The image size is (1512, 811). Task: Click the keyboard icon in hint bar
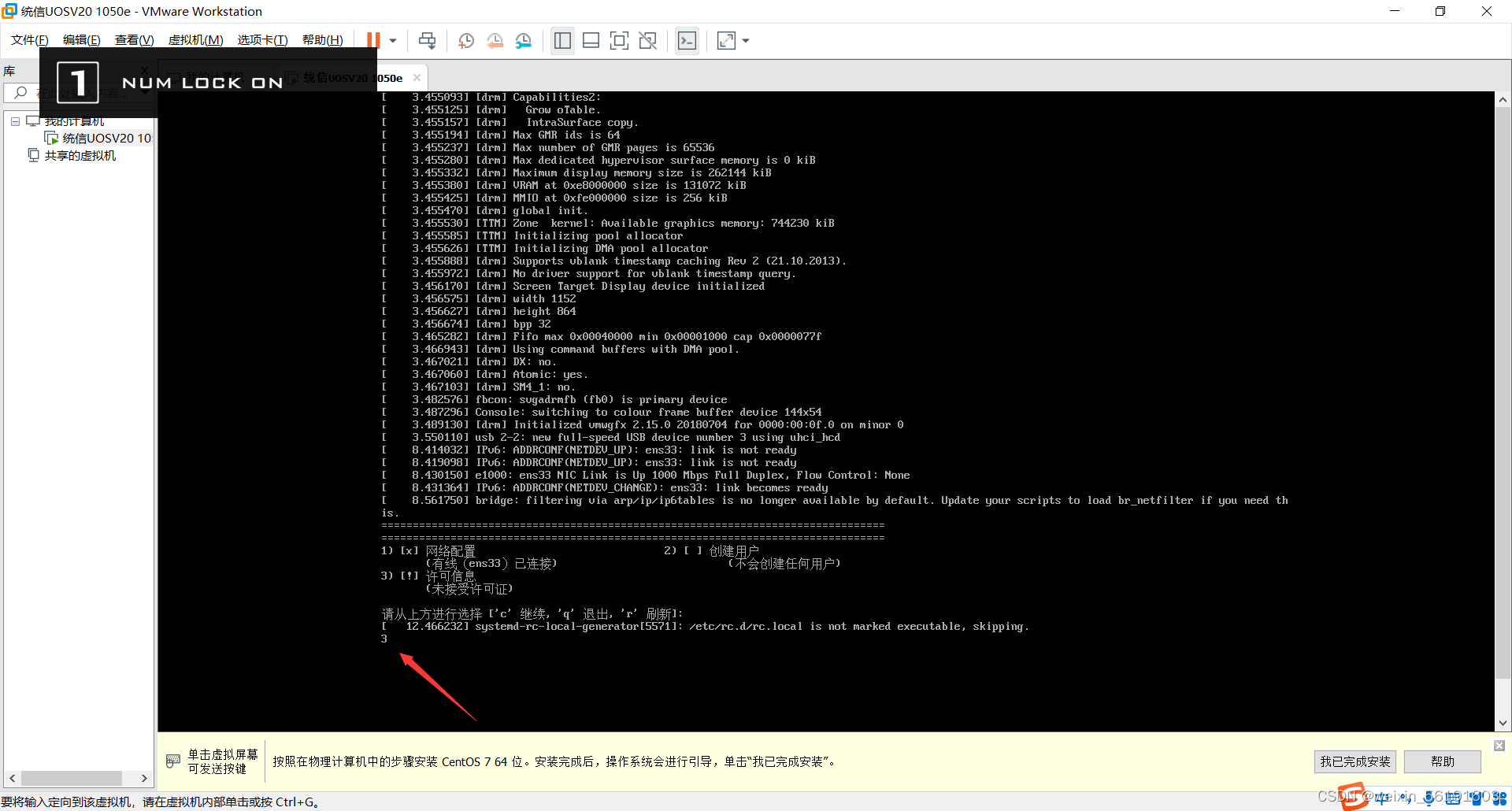coord(173,761)
